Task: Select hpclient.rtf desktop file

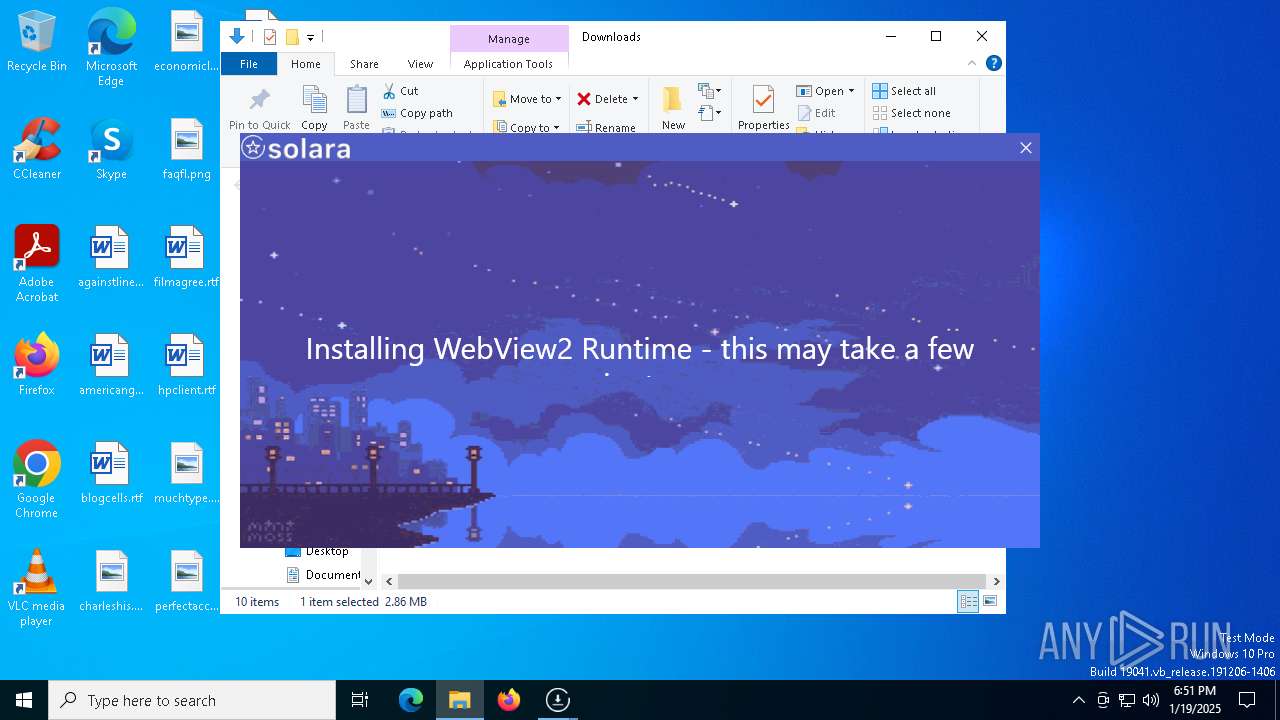Action: point(186,365)
